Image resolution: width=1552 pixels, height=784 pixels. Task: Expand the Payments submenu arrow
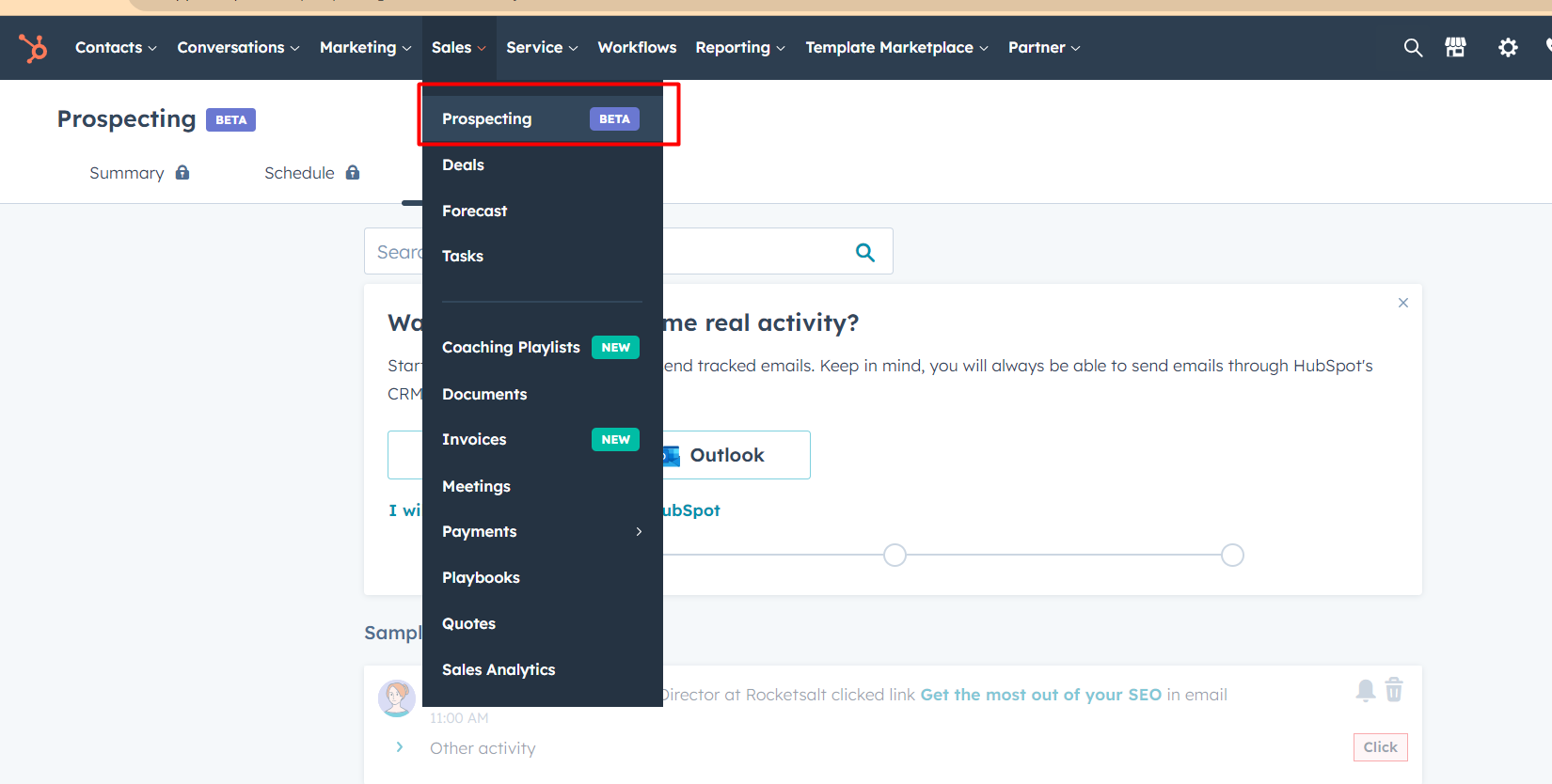(639, 532)
